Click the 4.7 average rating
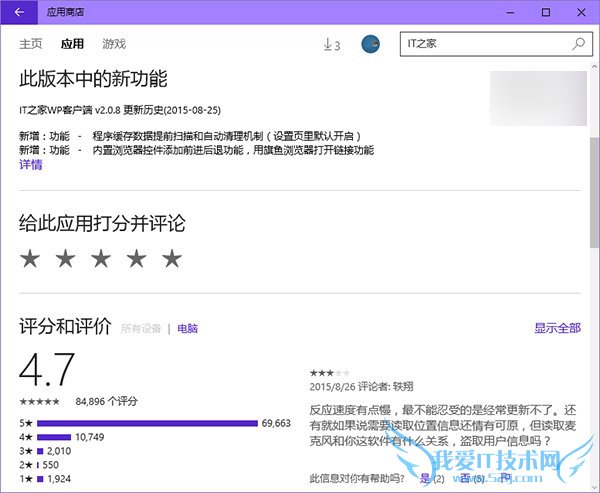Screen dimensions: 600x493 (47, 369)
